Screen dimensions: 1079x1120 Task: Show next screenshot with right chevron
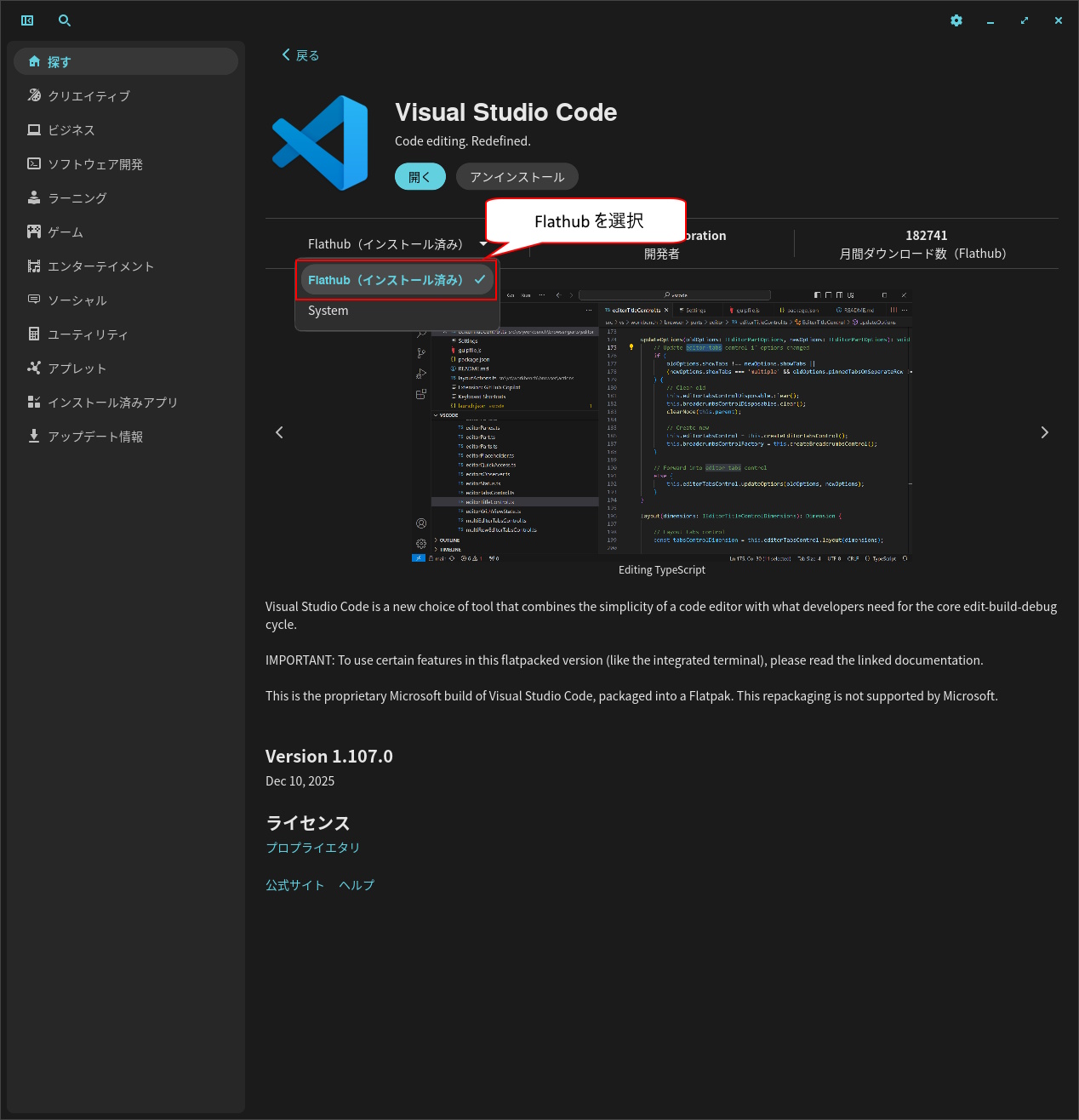(1044, 432)
